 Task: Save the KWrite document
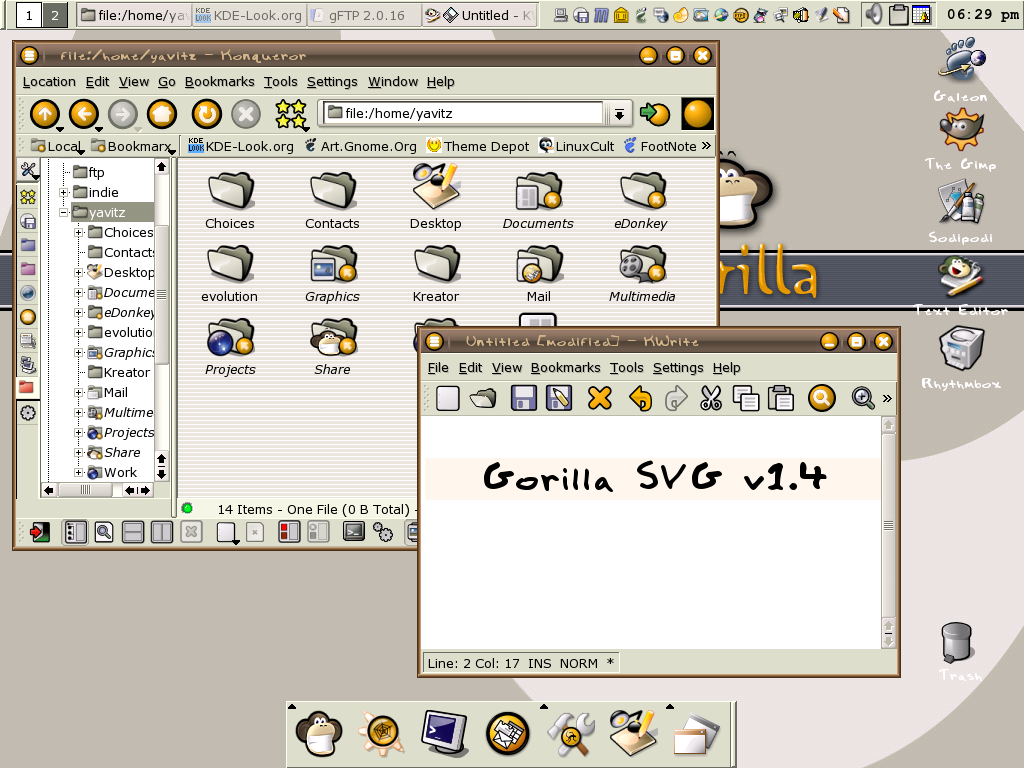pyautogui.click(x=523, y=398)
